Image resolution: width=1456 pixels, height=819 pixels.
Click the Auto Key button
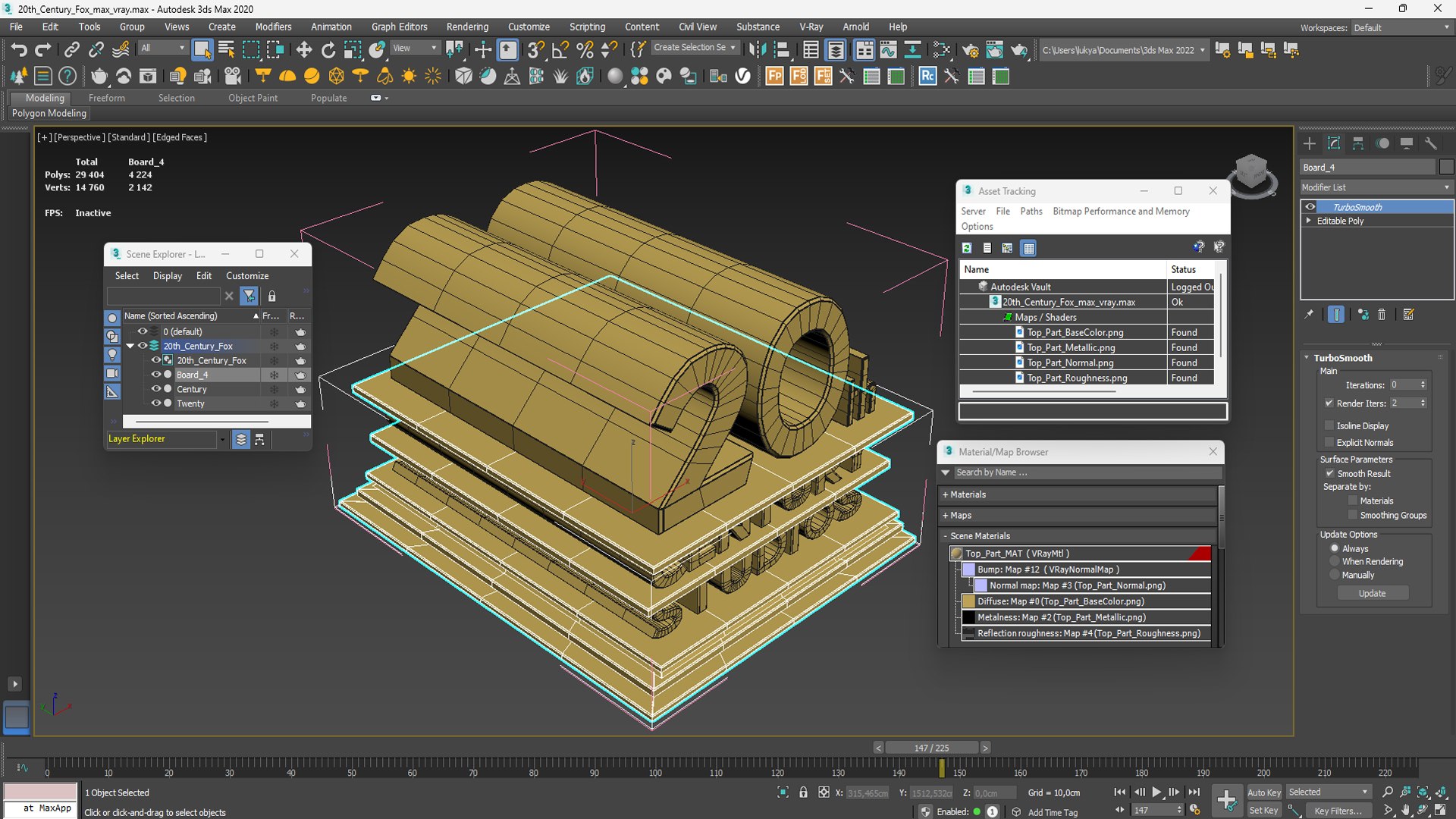coord(1263,792)
